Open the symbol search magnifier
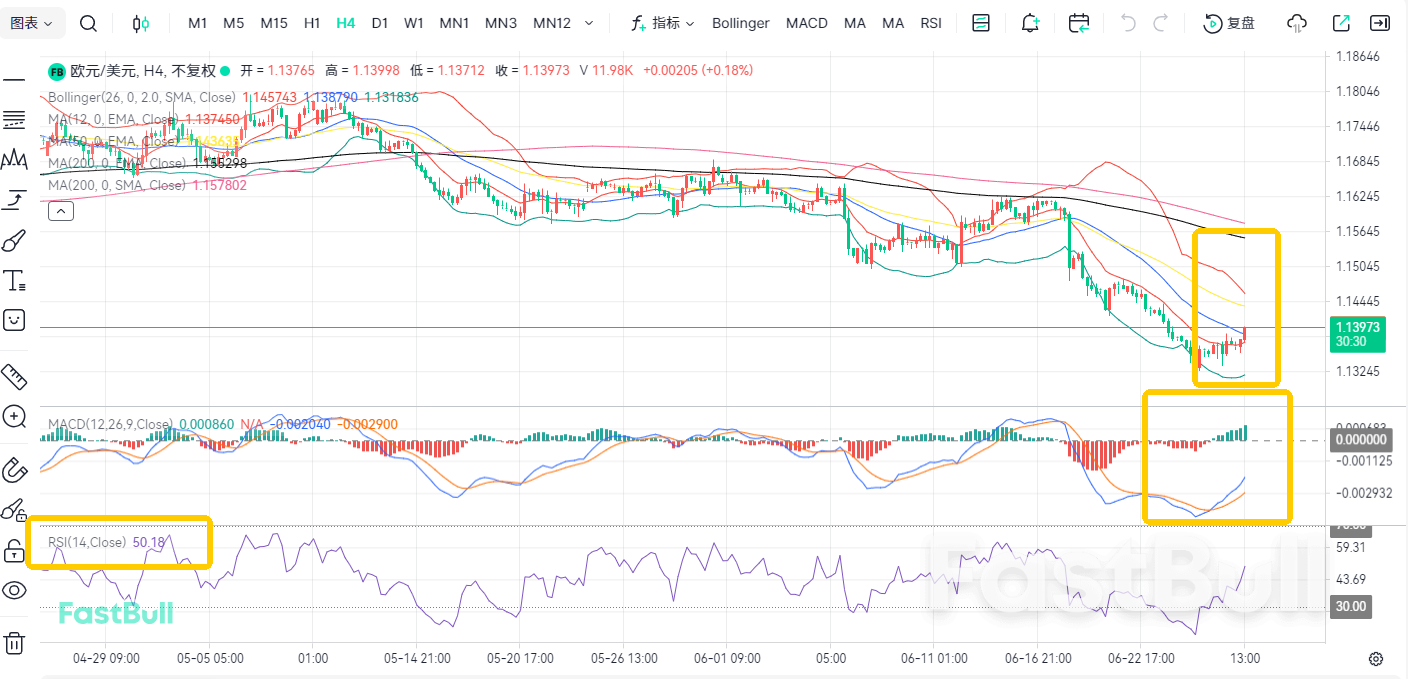Image resolution: width=1408 pixels, height=679 pixels. pyautogui.click(x=88, y=23)
